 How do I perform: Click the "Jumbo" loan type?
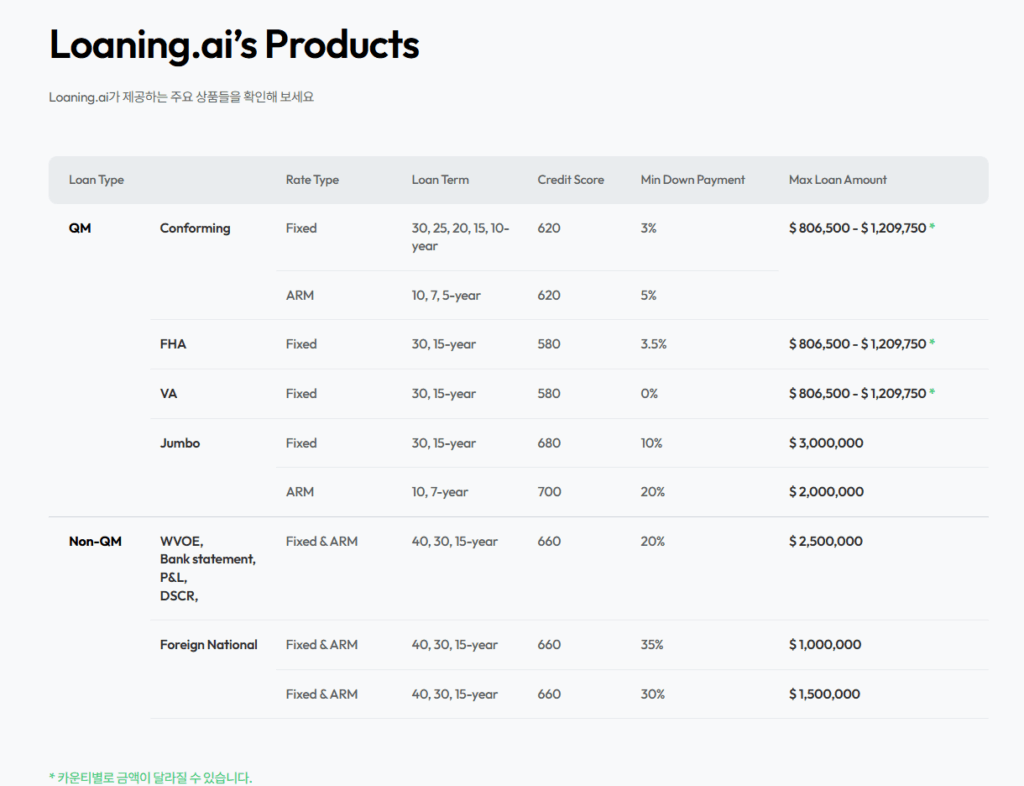click(x=180, y=443)
